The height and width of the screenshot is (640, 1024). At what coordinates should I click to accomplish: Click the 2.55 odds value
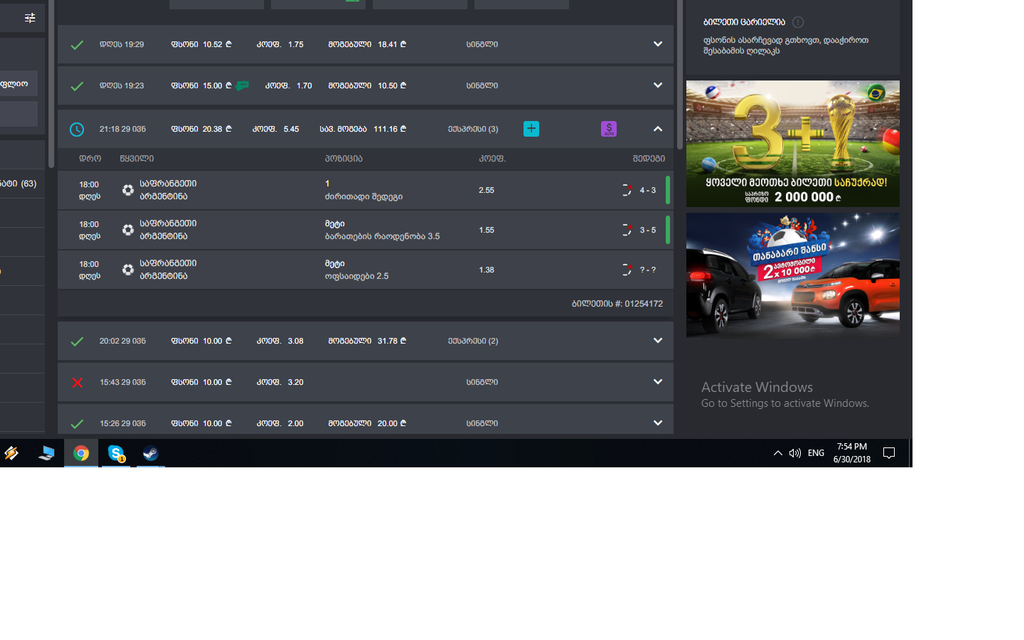click(486, 190)
